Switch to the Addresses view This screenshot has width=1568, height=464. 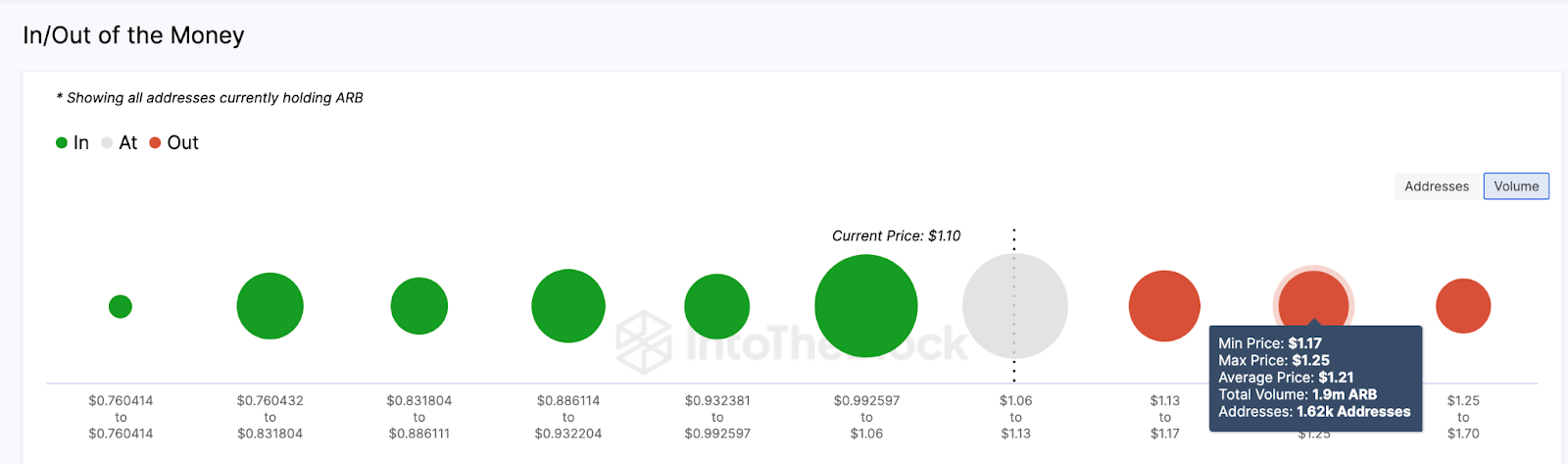point(1436,186)
